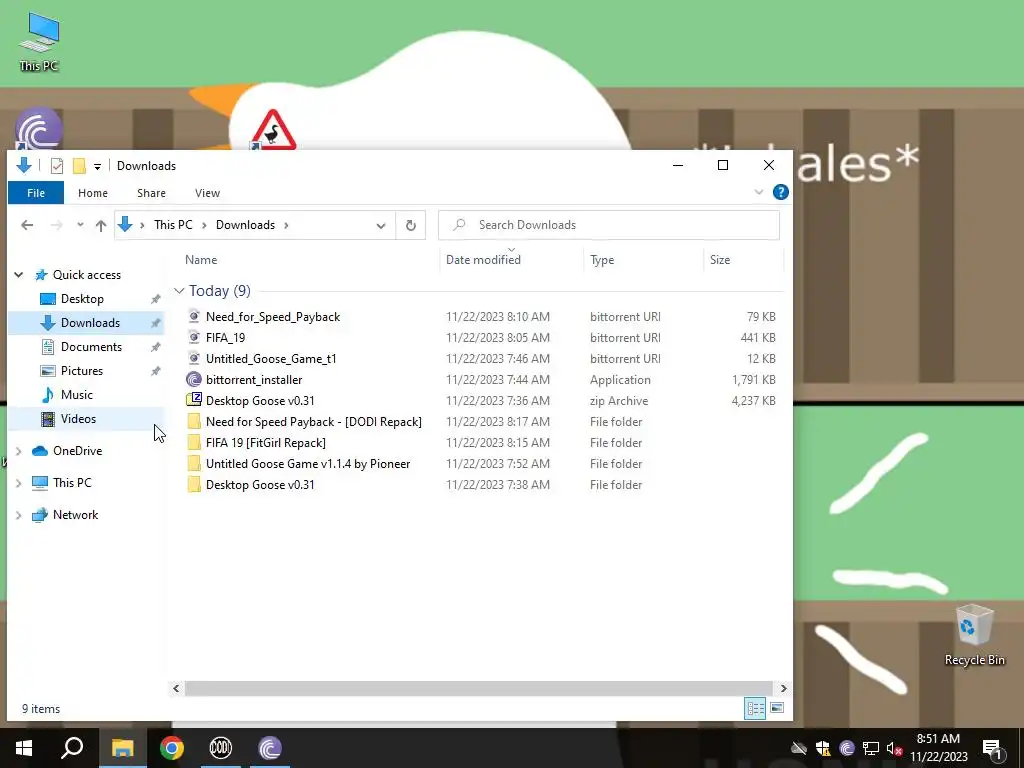The height and width of the screenshot is (768, 1024).
Task: Open the Windows Start menu
Action: point(24,748)
